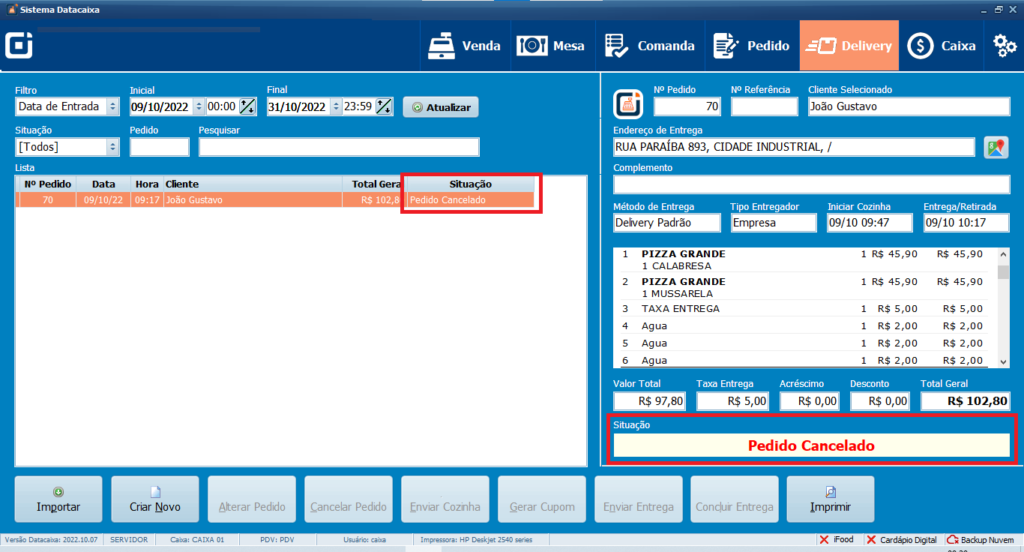Click the Google Maps address icon
The image size is (1024, 552).
[995, 147]
